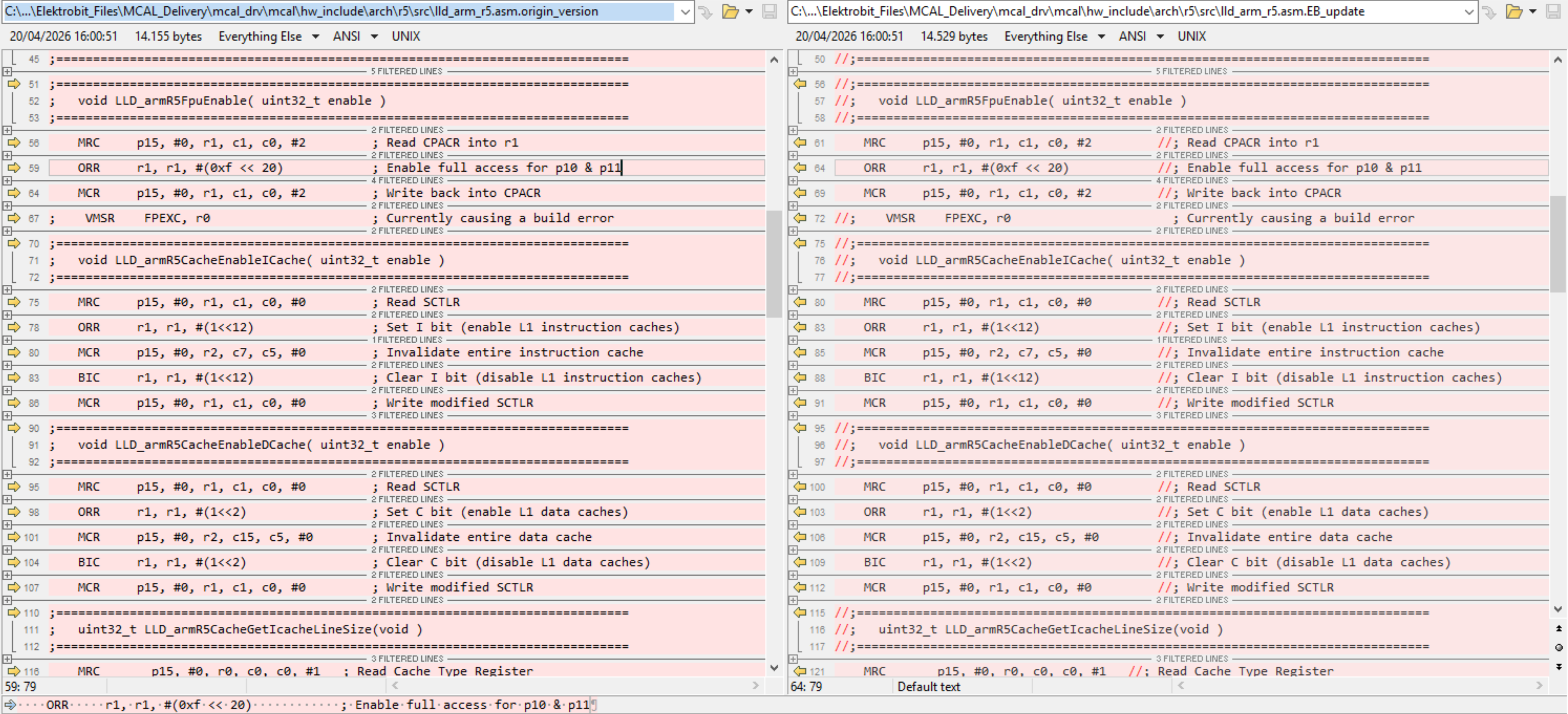
Task: Open left file path history dropdown
Action: point(685,12)
